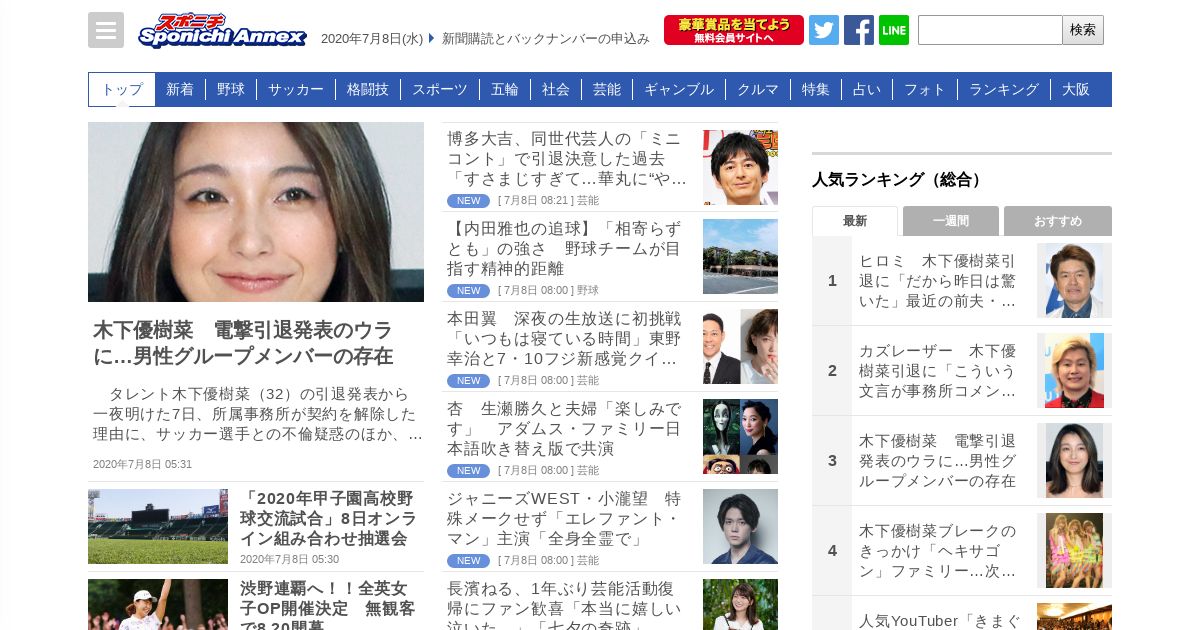
Task: Click the Sponichi Annex logo
Action: [222, 31]
